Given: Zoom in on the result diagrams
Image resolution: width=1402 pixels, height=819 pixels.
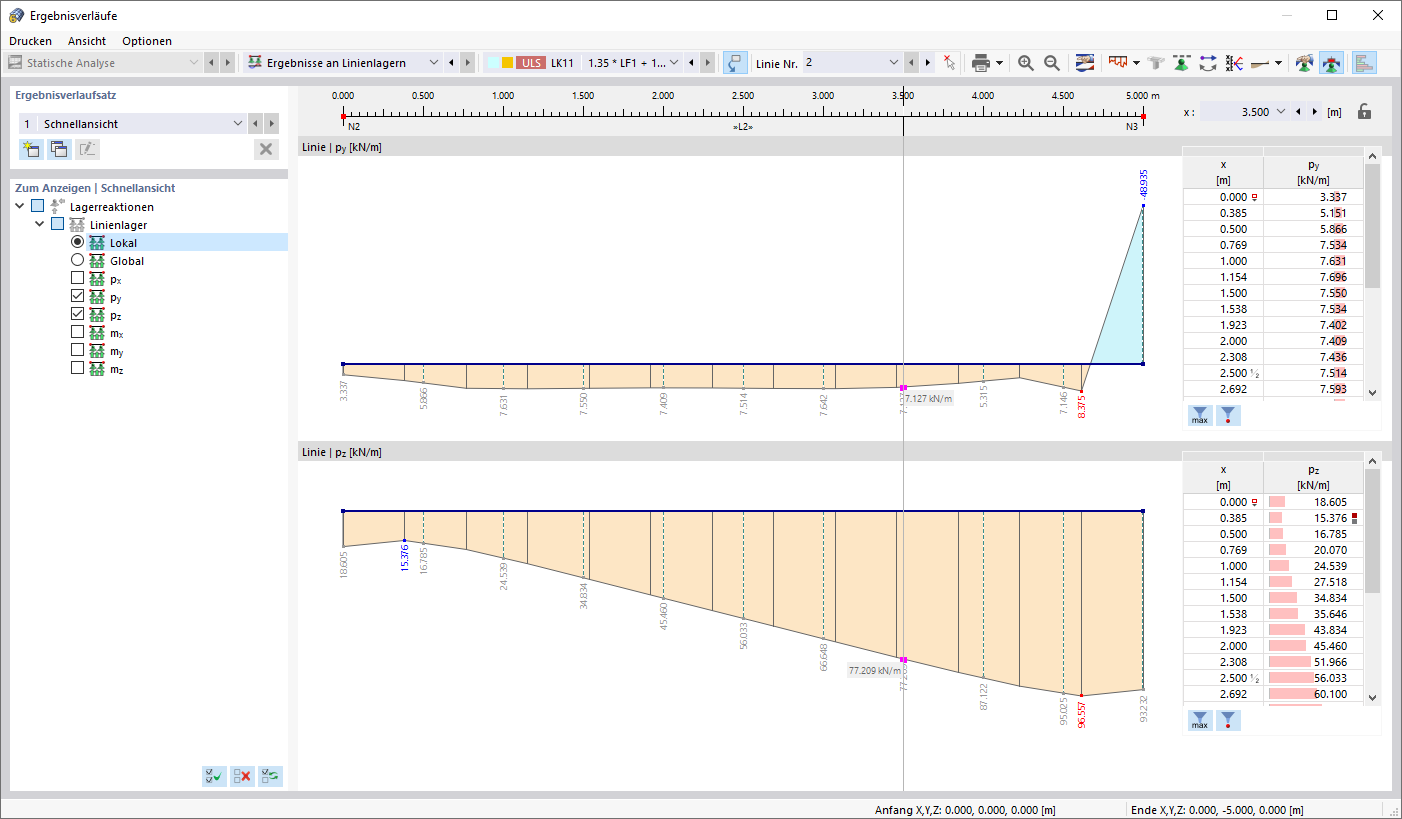Looking at the screenshot, I should (x=1026, y=62).
